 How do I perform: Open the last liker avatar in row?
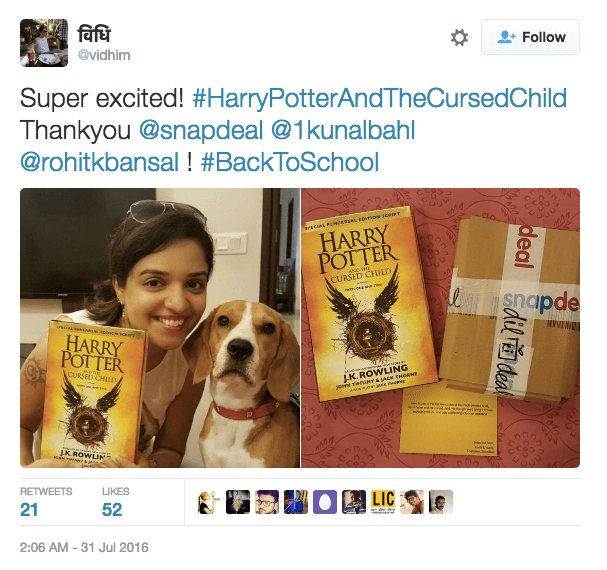click(x=441, y=502)
